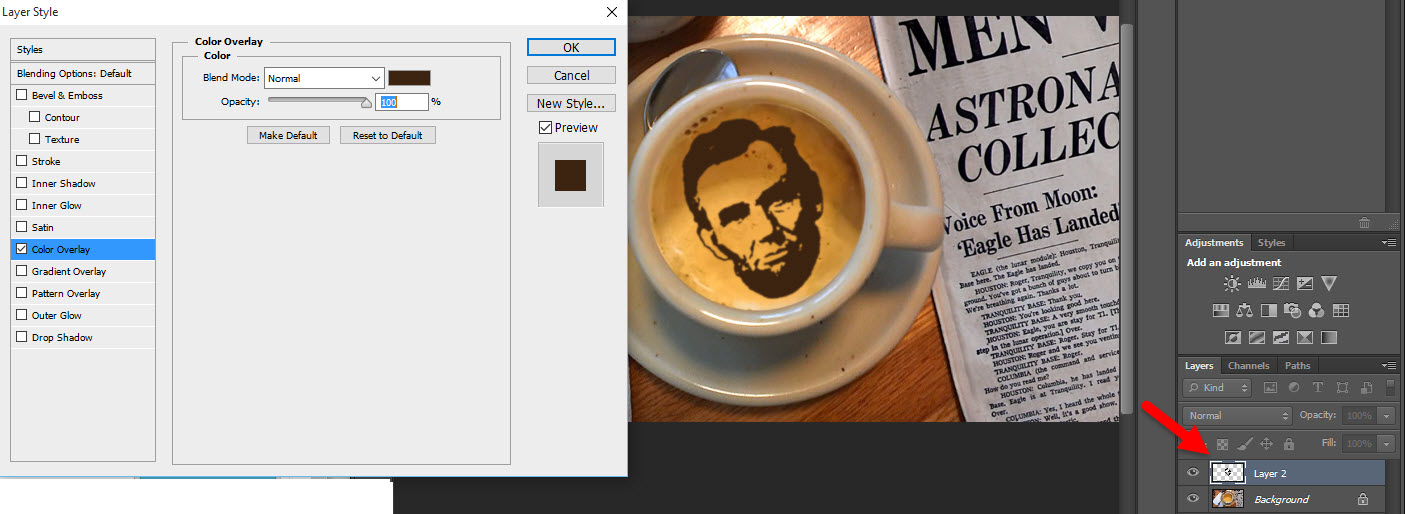Add a Levels adjustment

tap(1257, 284)
